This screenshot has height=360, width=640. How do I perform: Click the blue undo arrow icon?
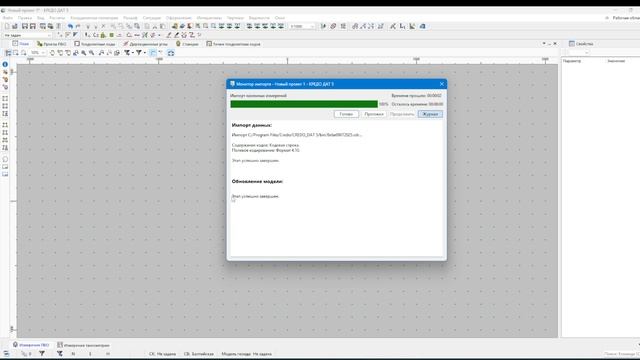70,26
